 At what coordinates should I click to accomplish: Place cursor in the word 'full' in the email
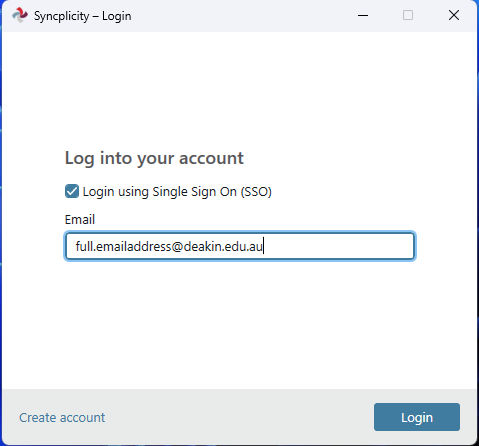[x=84, y=246]
